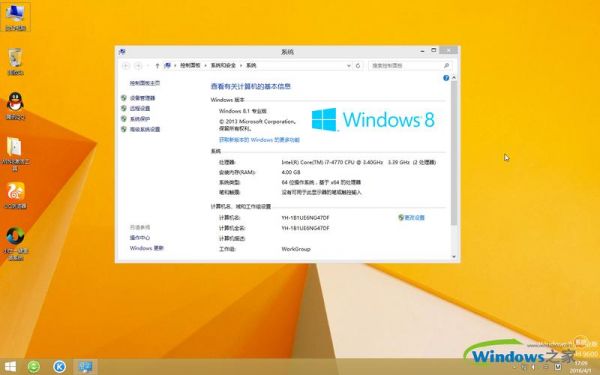Click the Intel Core i7-4770 processor value
600x375 pixels.
coord(359,162)
